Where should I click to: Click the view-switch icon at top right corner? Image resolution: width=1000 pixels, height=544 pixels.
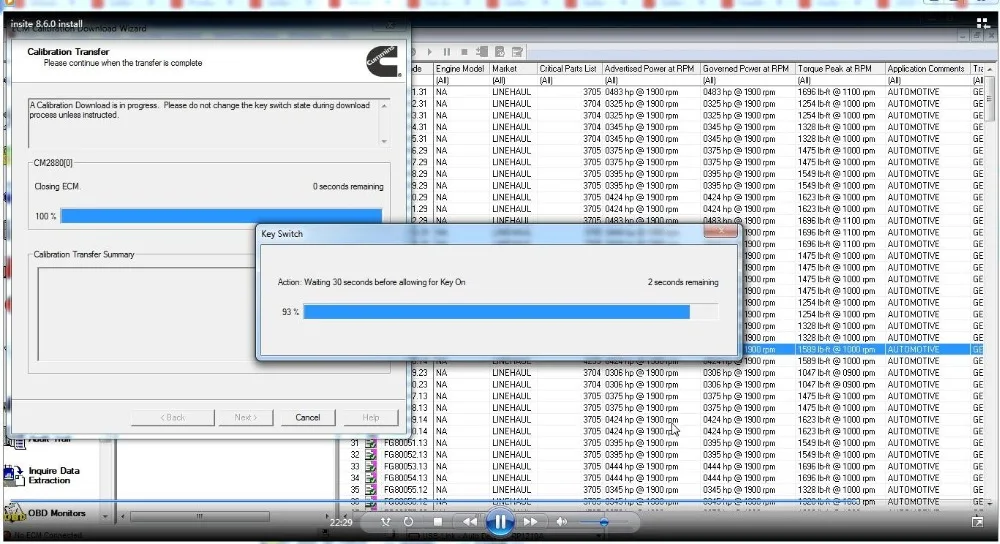coord(982,23)
